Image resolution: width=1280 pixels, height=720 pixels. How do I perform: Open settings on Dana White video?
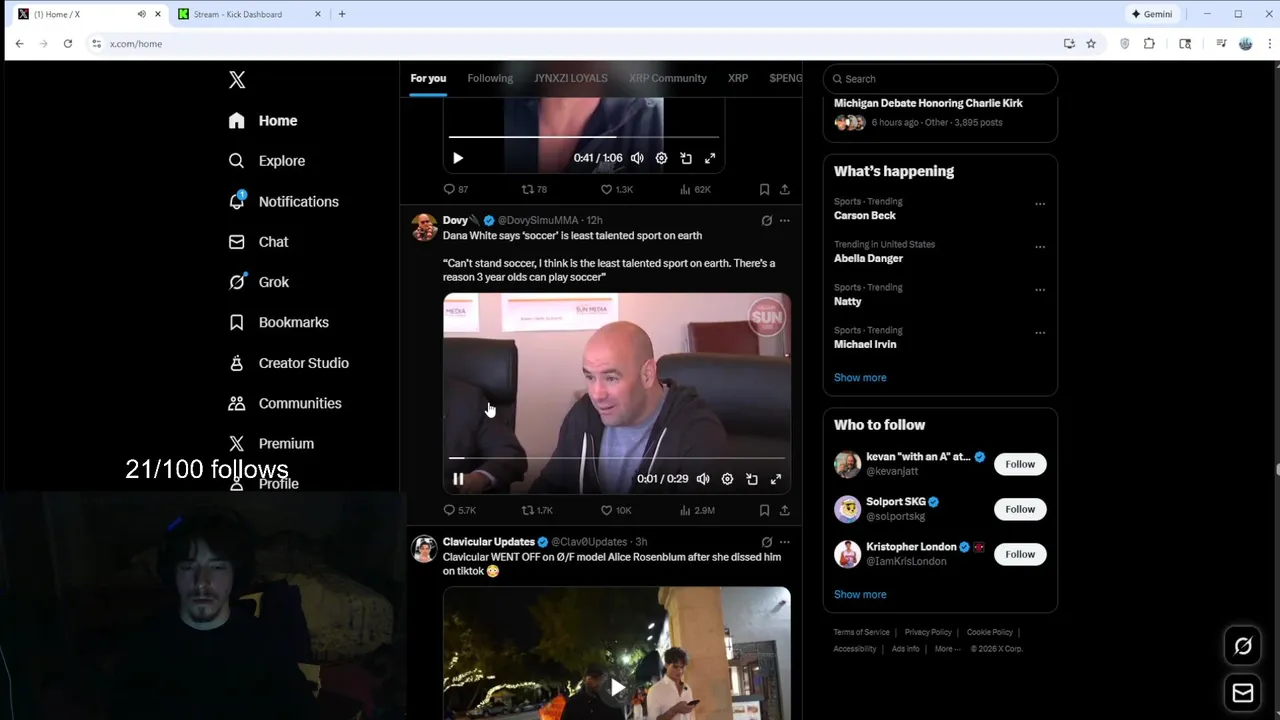pos(727,479)
